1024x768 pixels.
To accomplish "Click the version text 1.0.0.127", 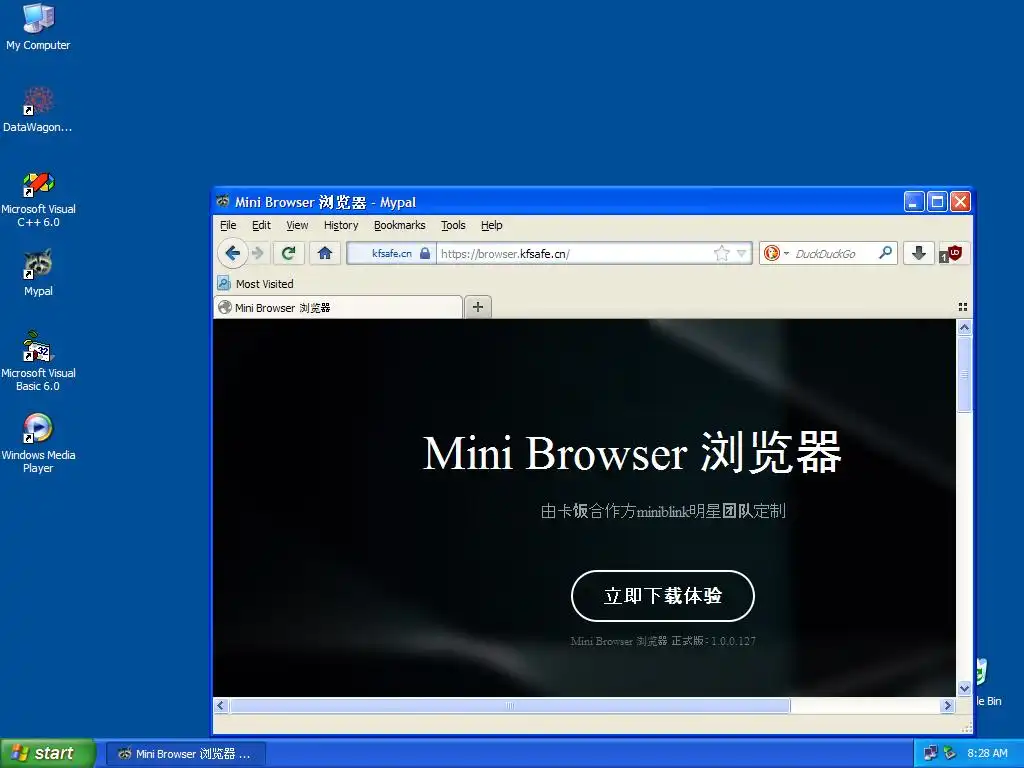I will coord(733,641).
